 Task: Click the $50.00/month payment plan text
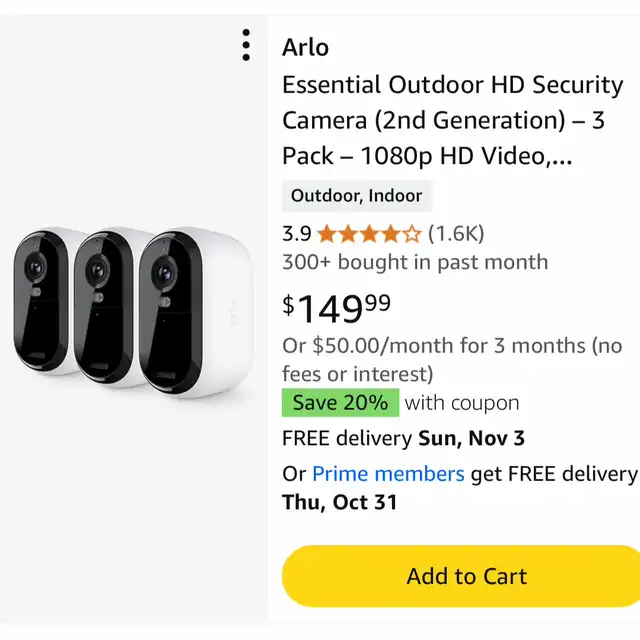pyautogui.click(x=452, y=346)
